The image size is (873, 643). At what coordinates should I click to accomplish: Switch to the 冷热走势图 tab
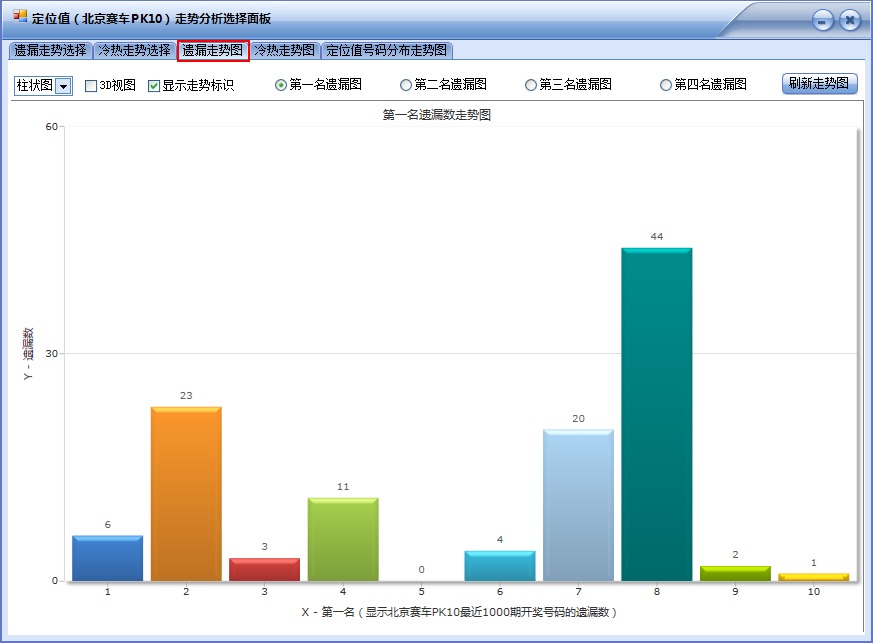click(x=285, y=50)
